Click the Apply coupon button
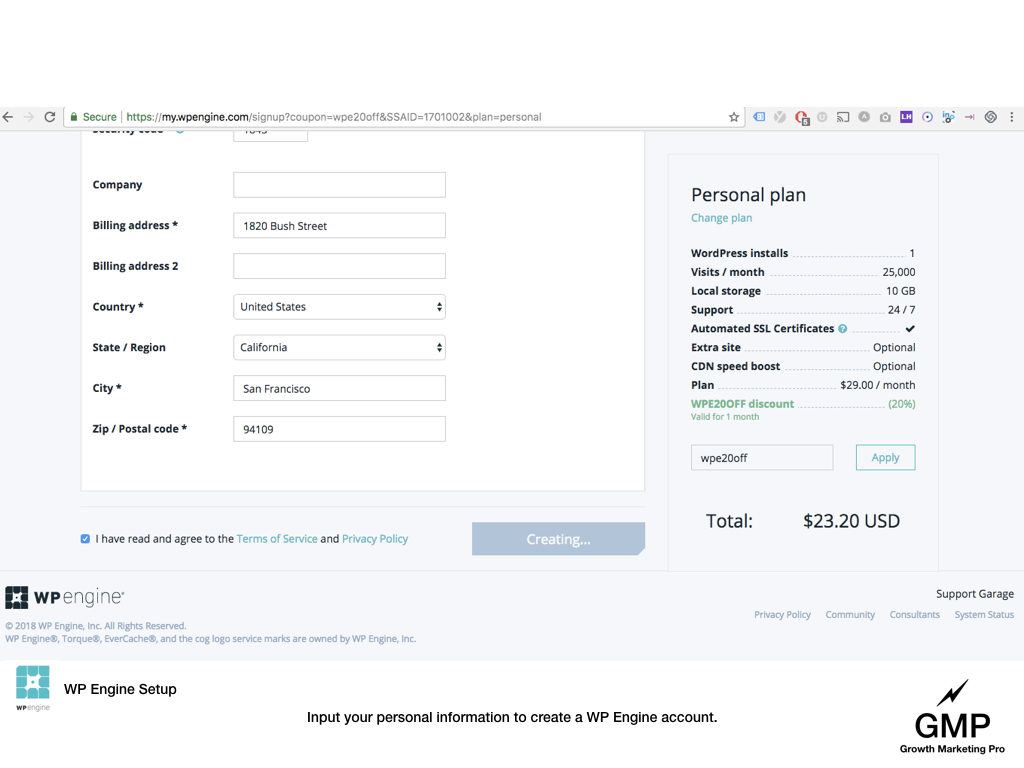 pyautogui.click(x=886, y=458)
